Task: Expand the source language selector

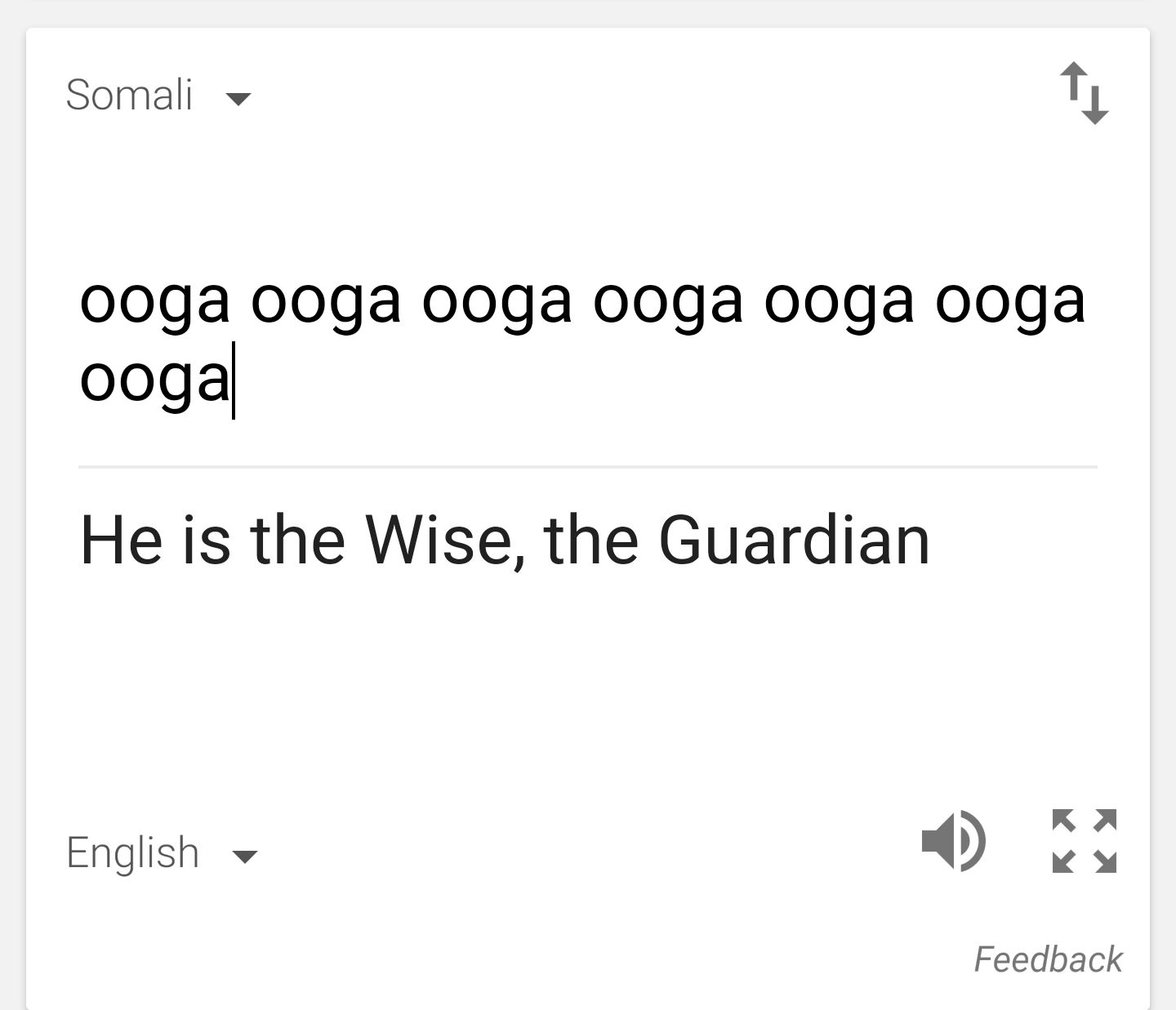Action: click(237, 99)
